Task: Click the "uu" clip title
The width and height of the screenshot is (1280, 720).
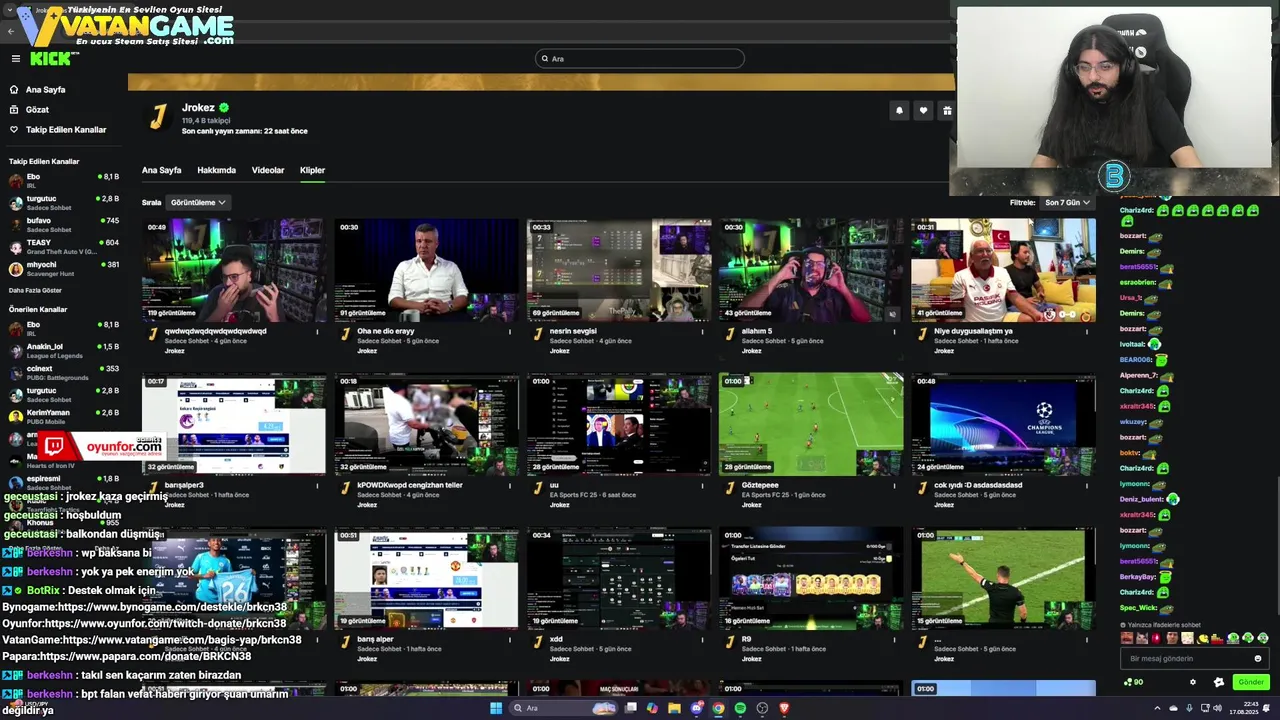Action: 553,485
